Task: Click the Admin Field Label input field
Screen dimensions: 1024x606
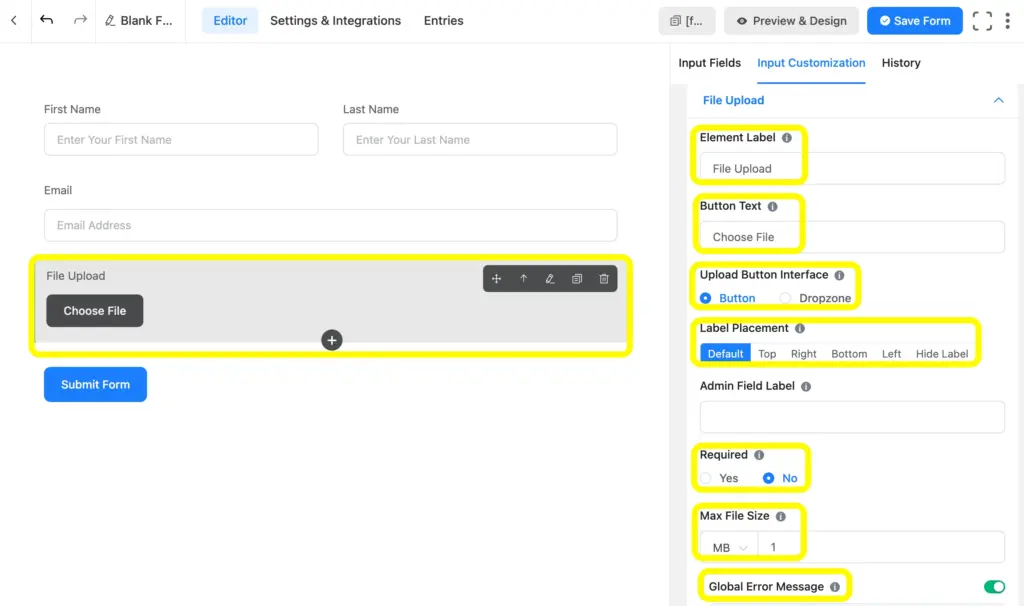Action: [x=850, y=417]
